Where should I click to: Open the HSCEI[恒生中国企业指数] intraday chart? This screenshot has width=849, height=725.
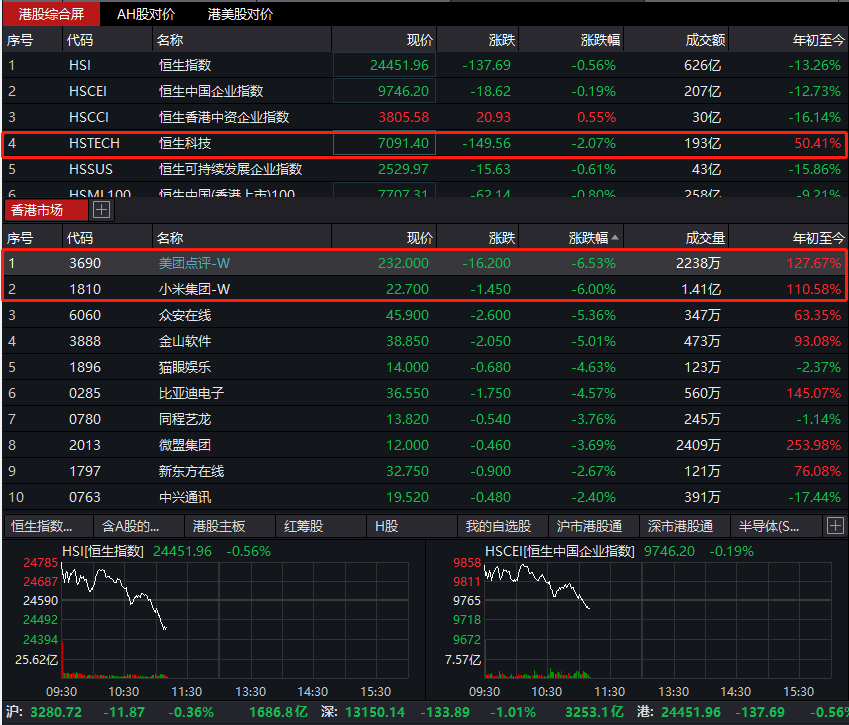coord(658,620)
